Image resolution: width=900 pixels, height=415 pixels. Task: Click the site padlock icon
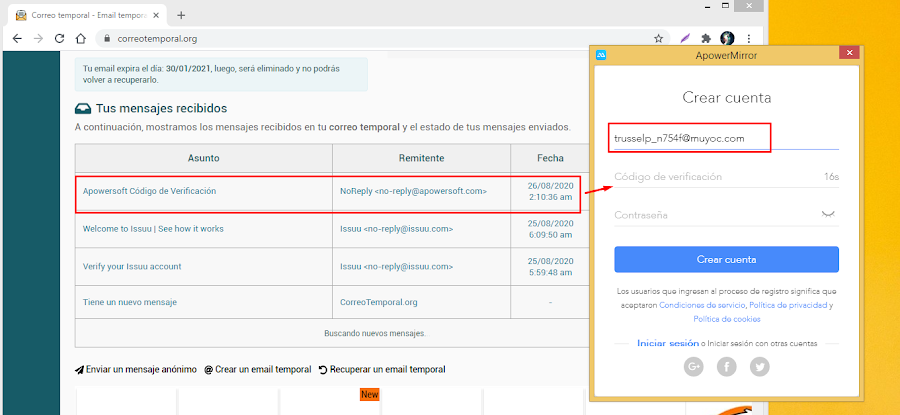106,39
